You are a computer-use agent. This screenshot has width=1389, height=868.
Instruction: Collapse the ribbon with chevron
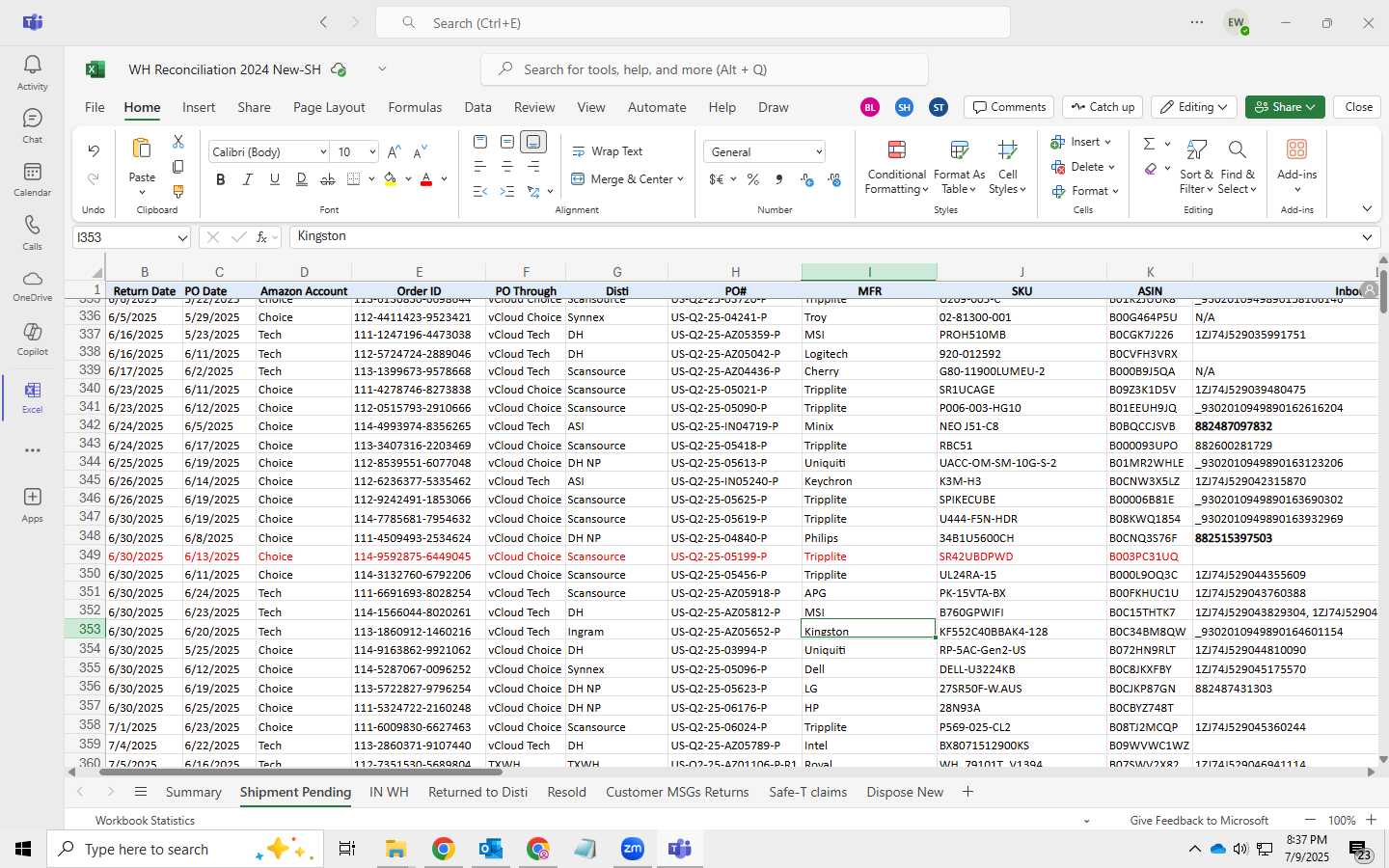tap(1367, 209)
